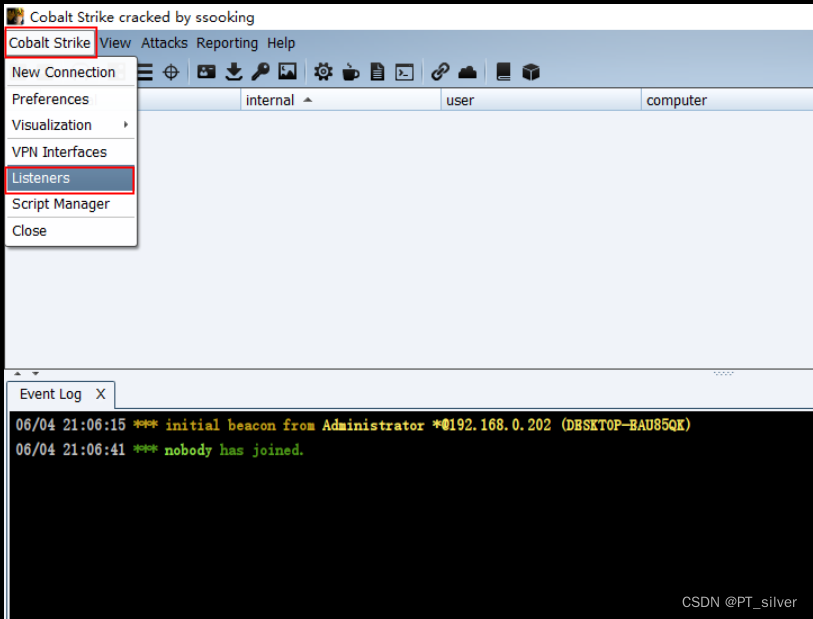Open the target table crosshair icon

click(x=171, y=72)
